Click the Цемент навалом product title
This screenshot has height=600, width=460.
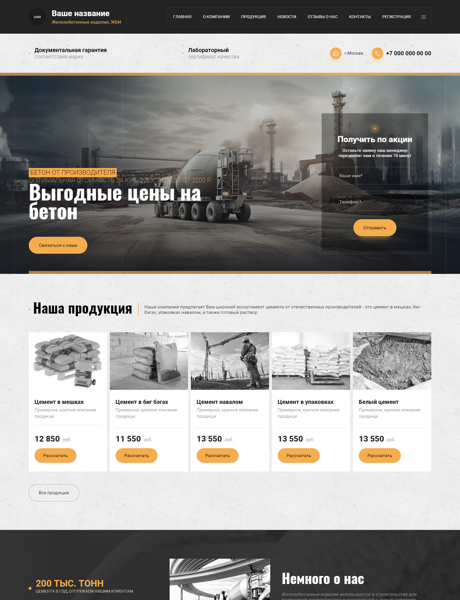[220, 402]
